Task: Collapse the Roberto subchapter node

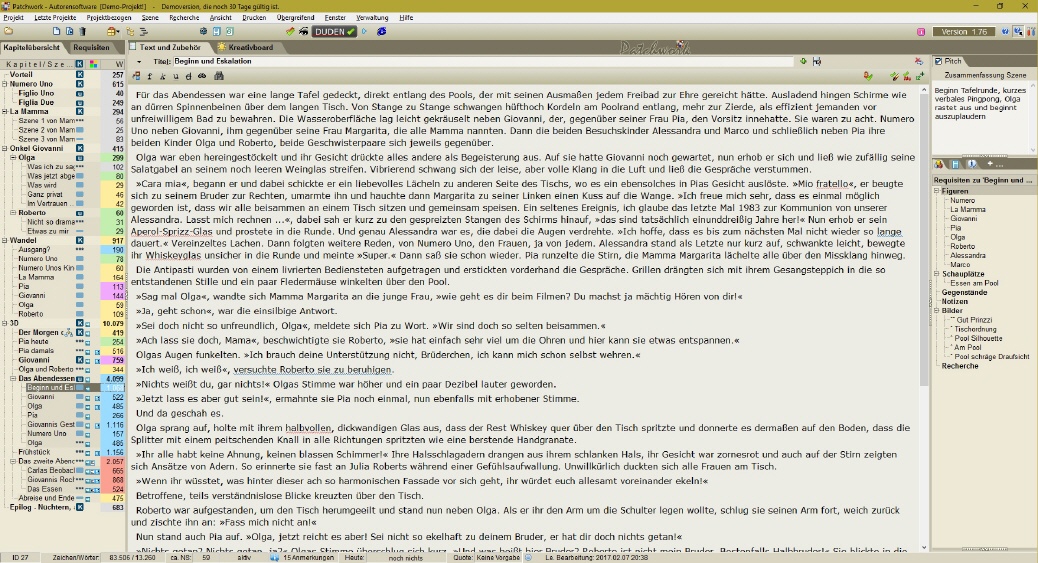Action: tap(13, 213)
